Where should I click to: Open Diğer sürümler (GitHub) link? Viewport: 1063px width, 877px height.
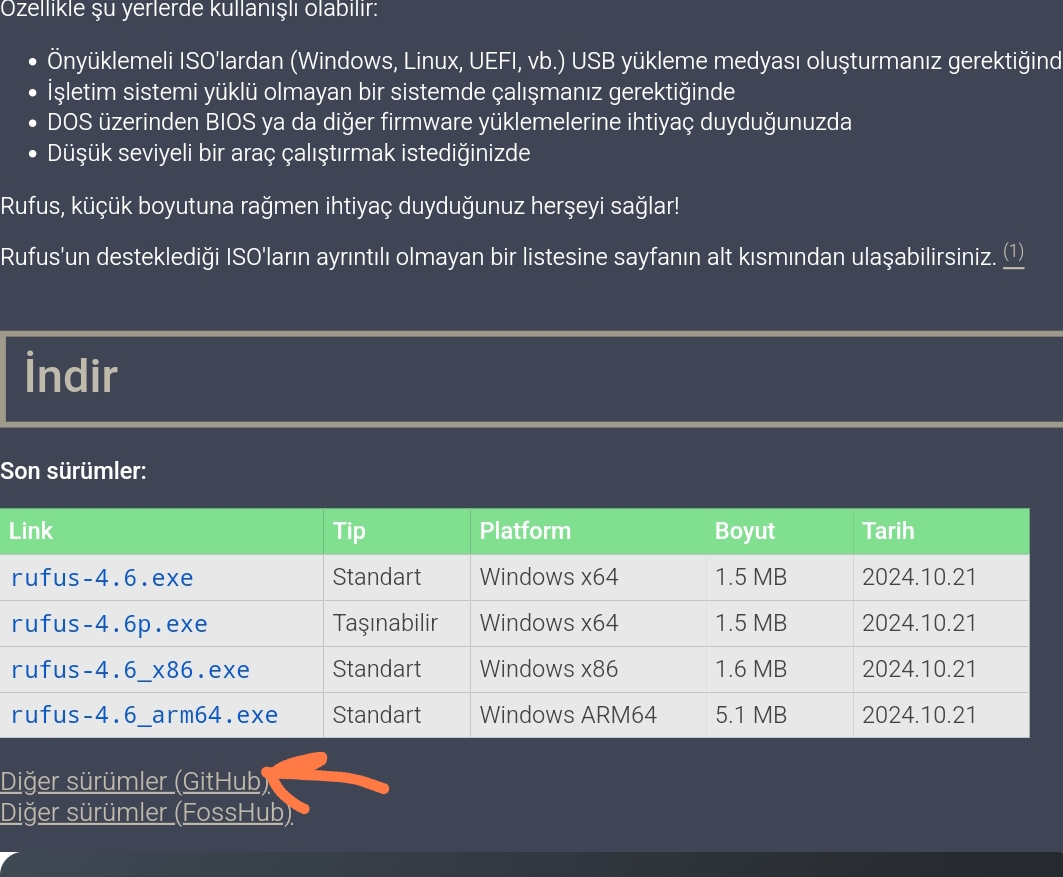click(134, 781)
